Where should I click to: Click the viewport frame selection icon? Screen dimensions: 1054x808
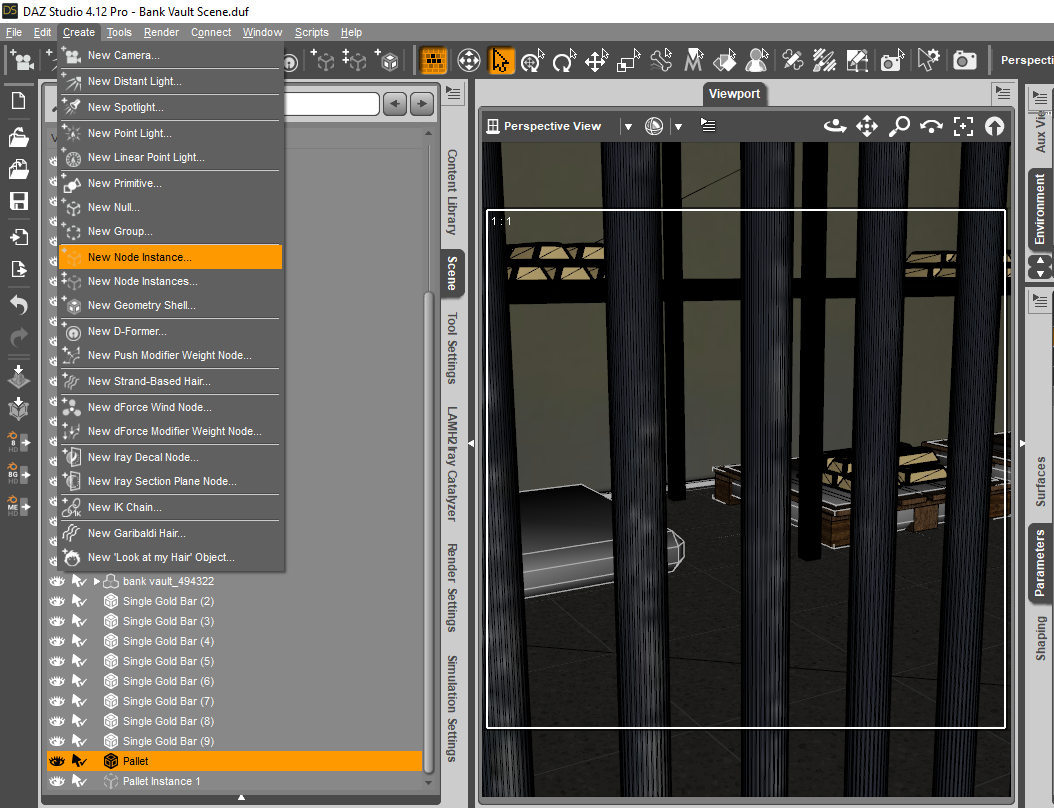pyautogui.click(x=963, y=126)
